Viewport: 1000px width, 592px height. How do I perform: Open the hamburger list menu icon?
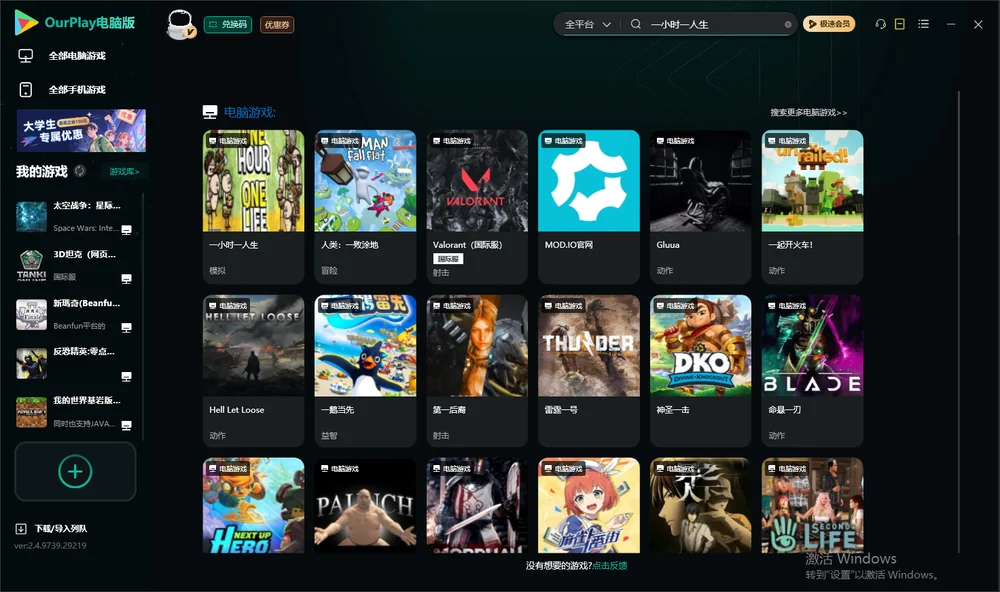pos(923,24)
